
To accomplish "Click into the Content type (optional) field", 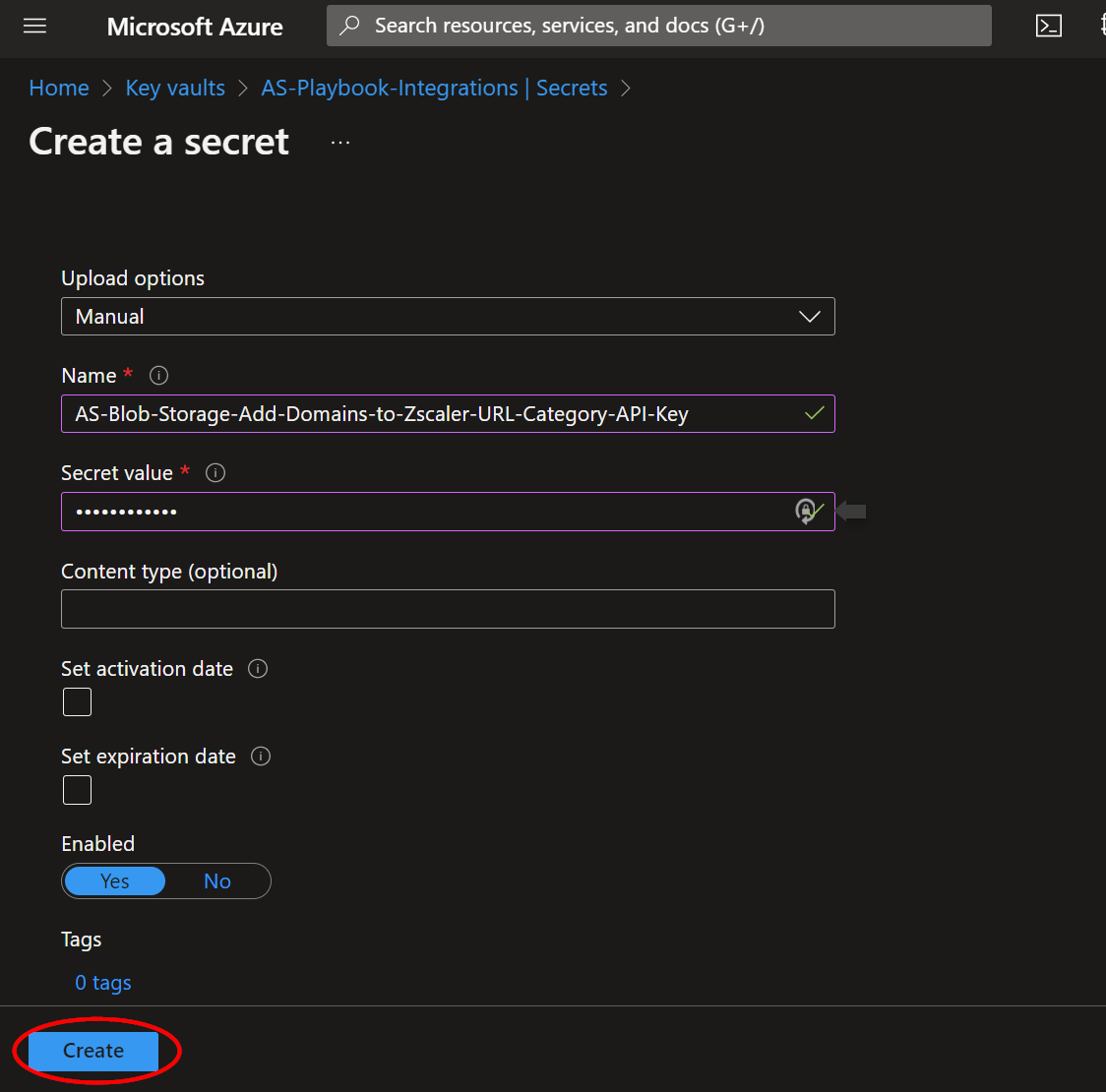I will (x=448, y=609).
